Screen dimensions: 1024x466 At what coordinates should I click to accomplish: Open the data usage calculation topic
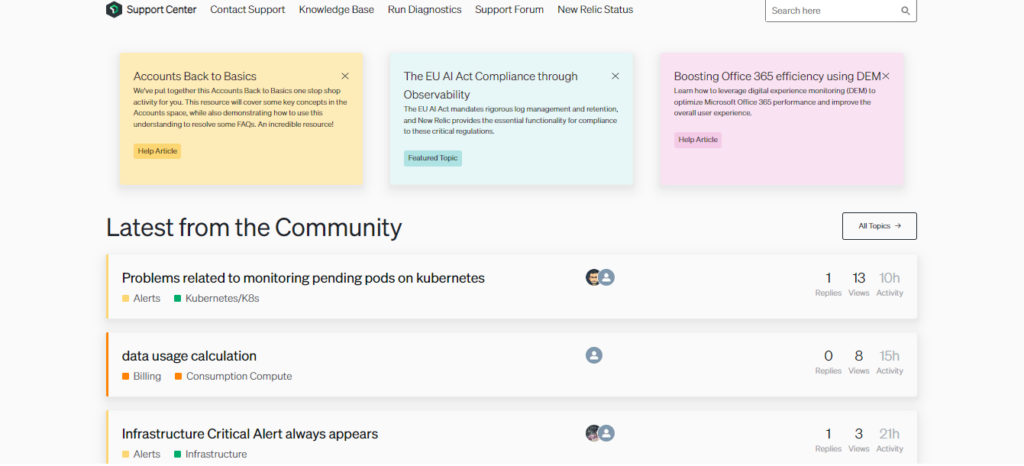pyautogui.click(x=189, y=356)
